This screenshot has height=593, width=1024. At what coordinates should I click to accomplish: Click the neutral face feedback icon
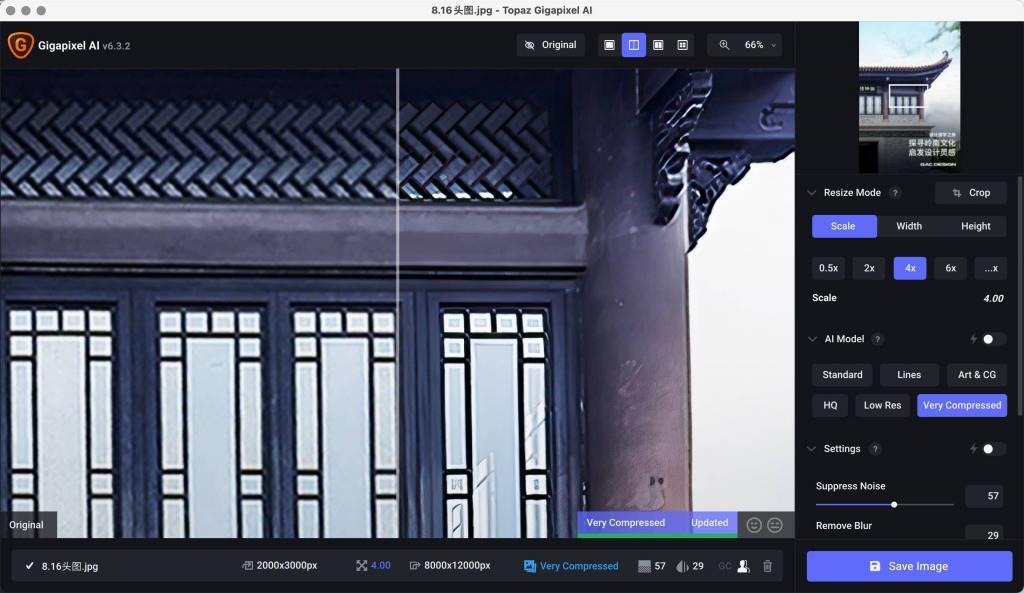tap(775, 525)
